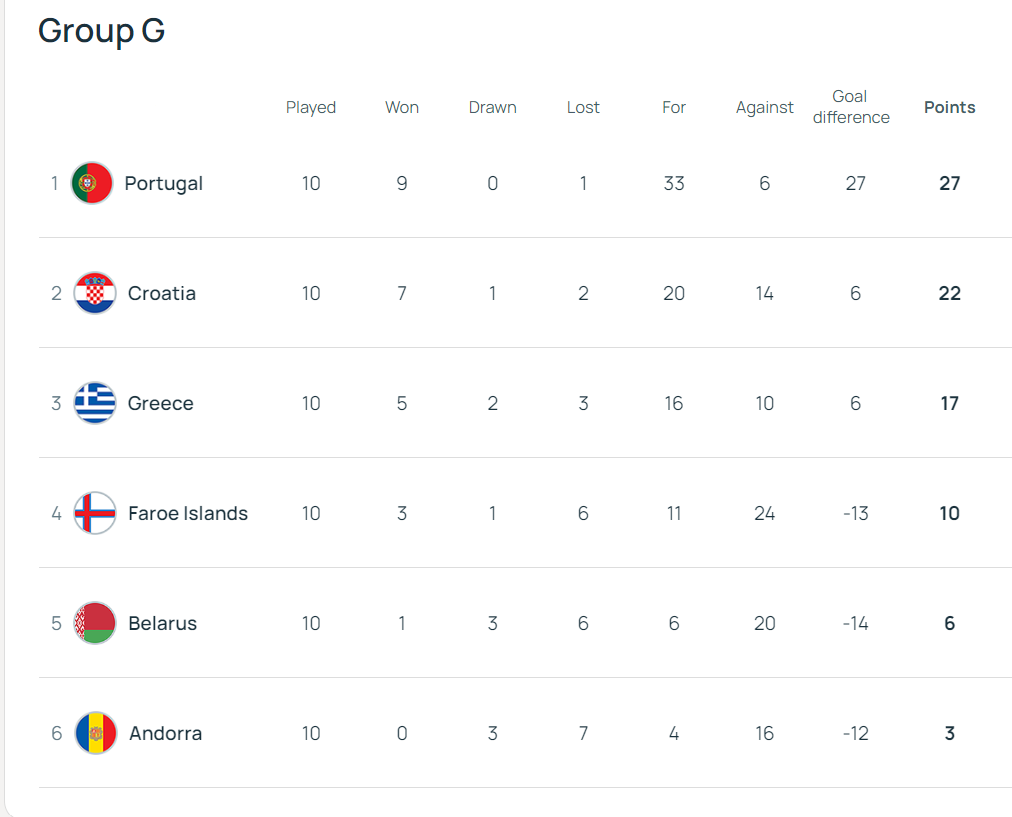Click the Drawn column header
Viewport: 1012px width, 817px height.
(x=492, y=107)
